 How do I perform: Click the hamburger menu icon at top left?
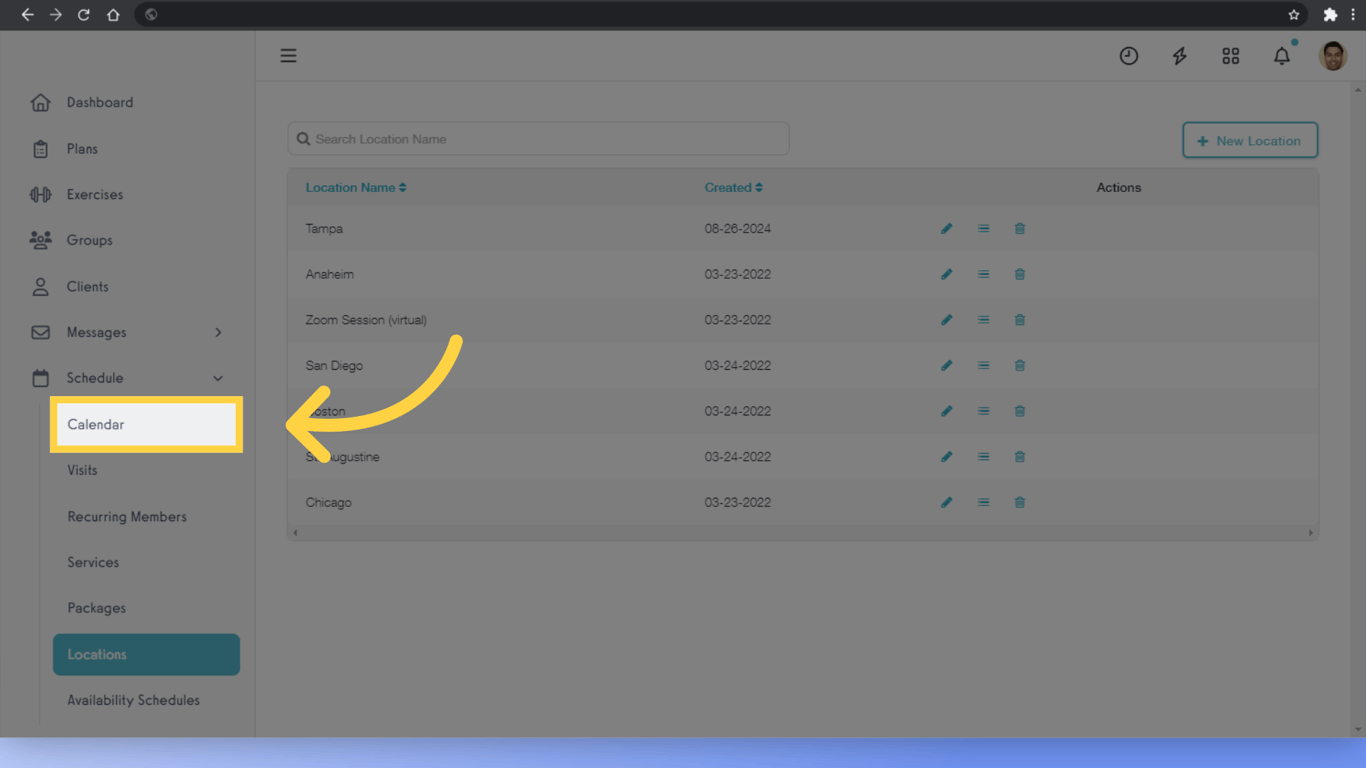click(x=288, y=55)
